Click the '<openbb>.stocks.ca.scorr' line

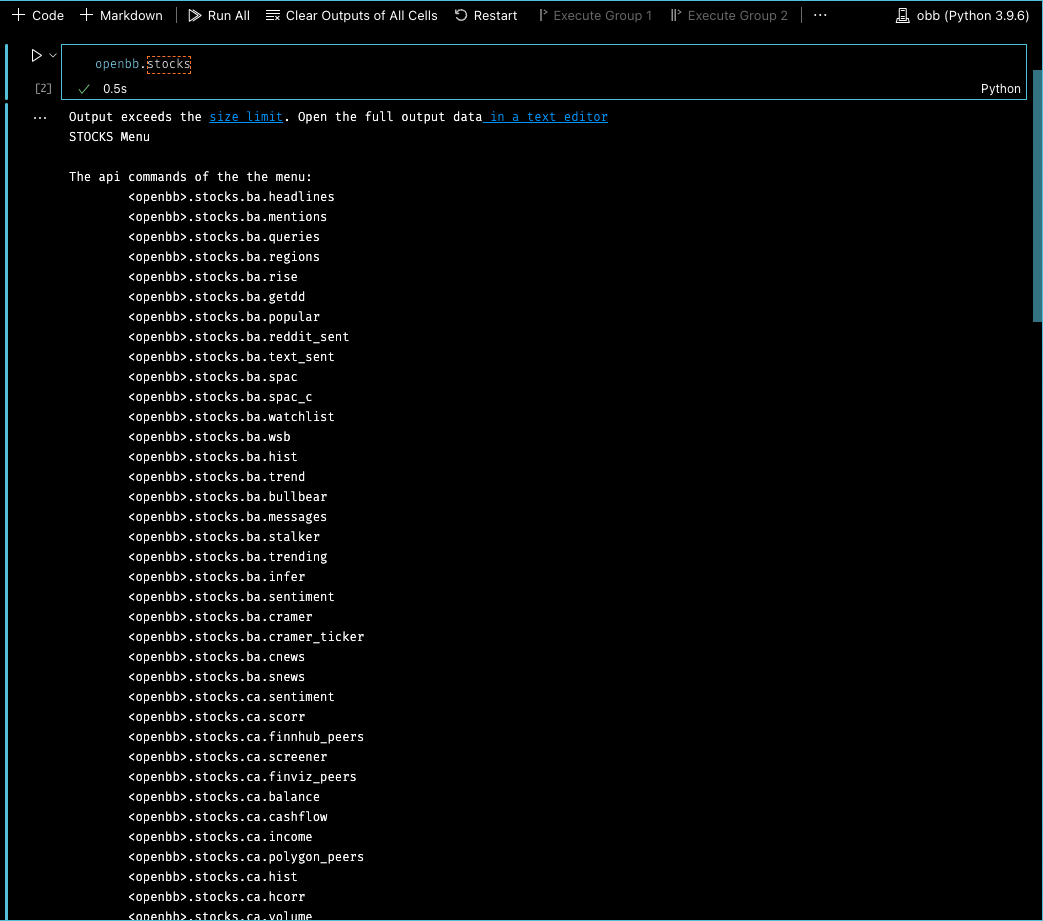[x=217, y=717]
